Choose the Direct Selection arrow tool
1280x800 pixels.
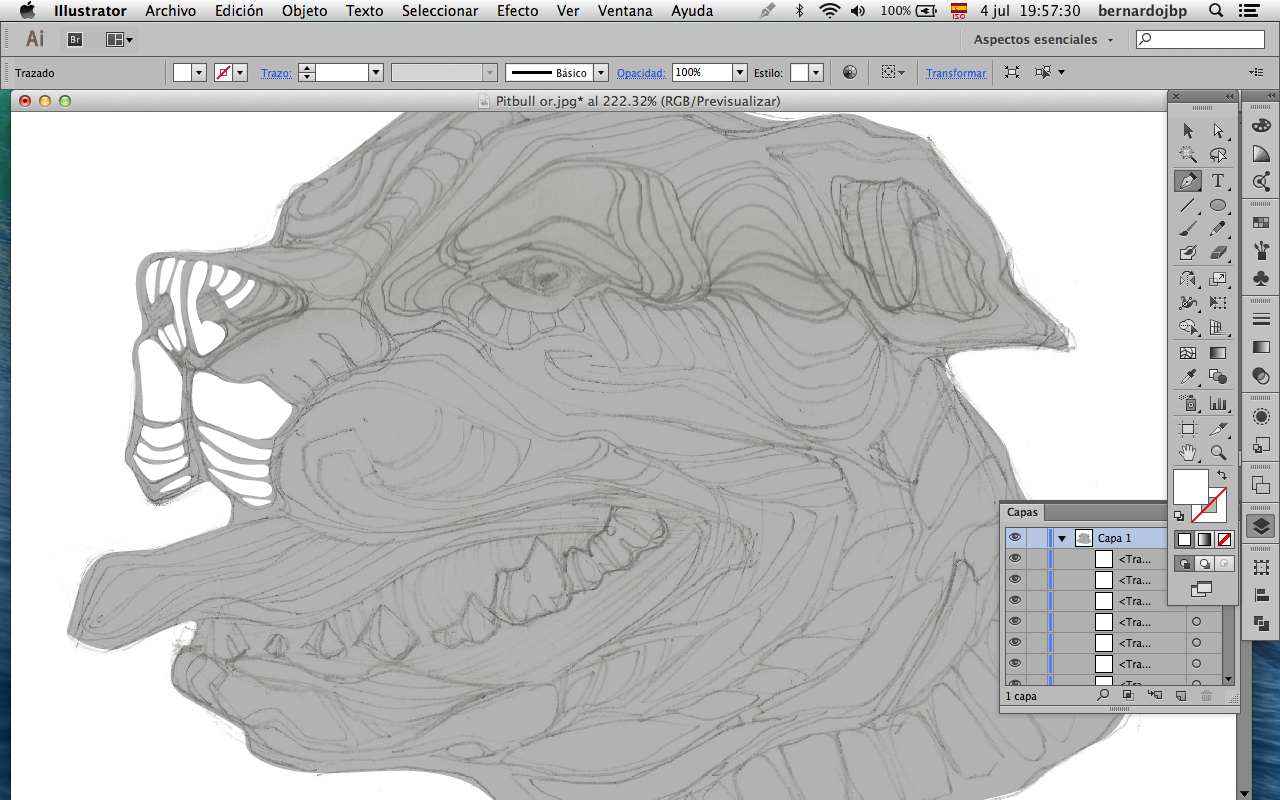point(1218,131)
